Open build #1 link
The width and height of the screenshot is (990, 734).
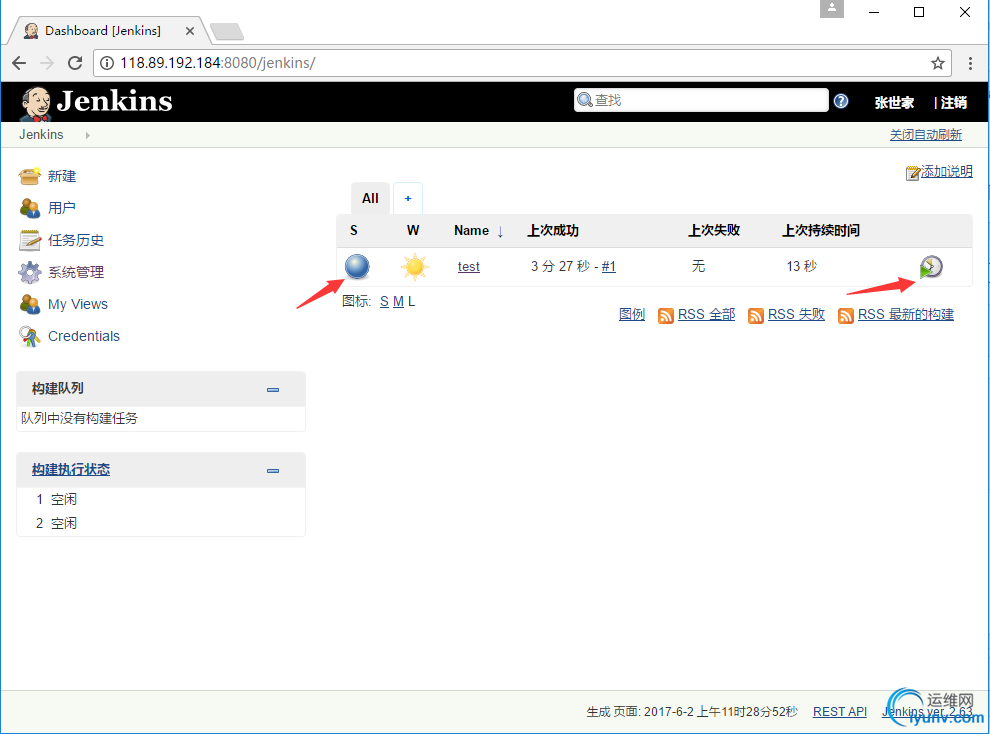(x=609, y=267)
